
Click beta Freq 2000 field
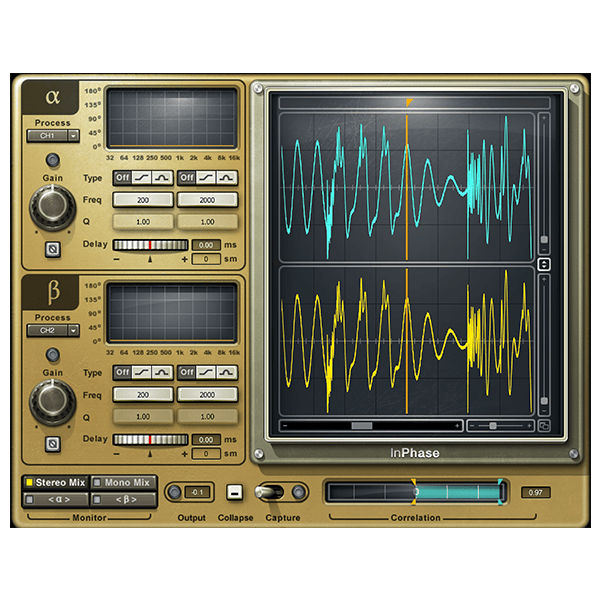coord(207,395)
